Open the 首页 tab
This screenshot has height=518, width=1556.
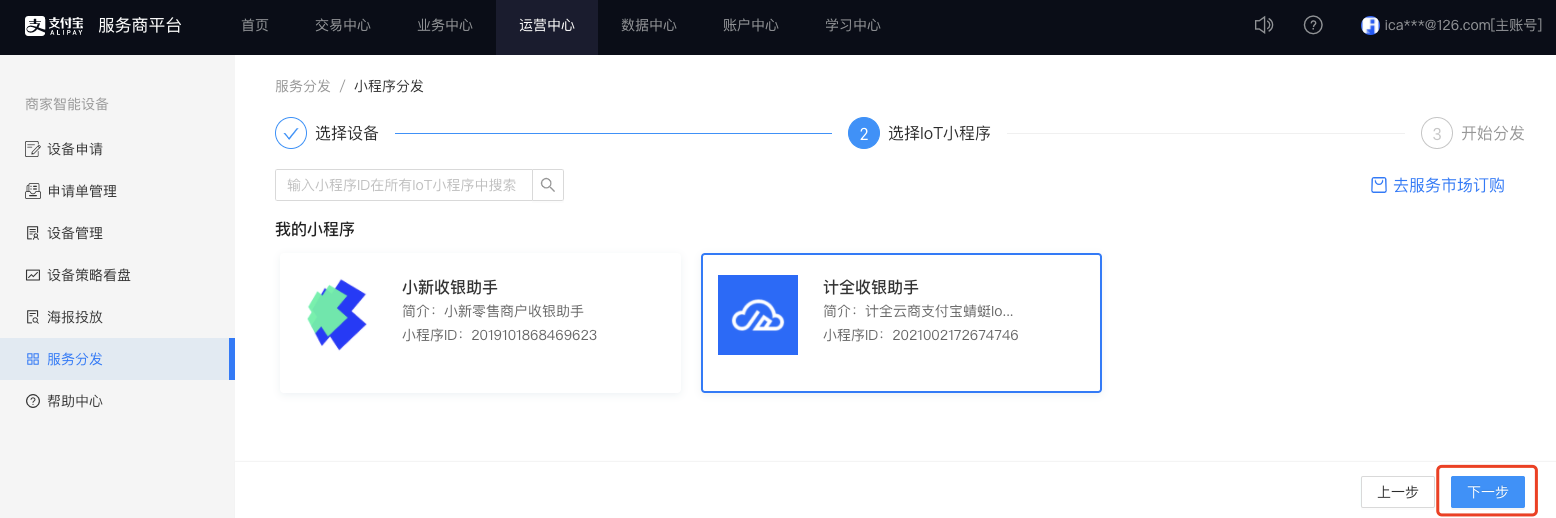255,25
